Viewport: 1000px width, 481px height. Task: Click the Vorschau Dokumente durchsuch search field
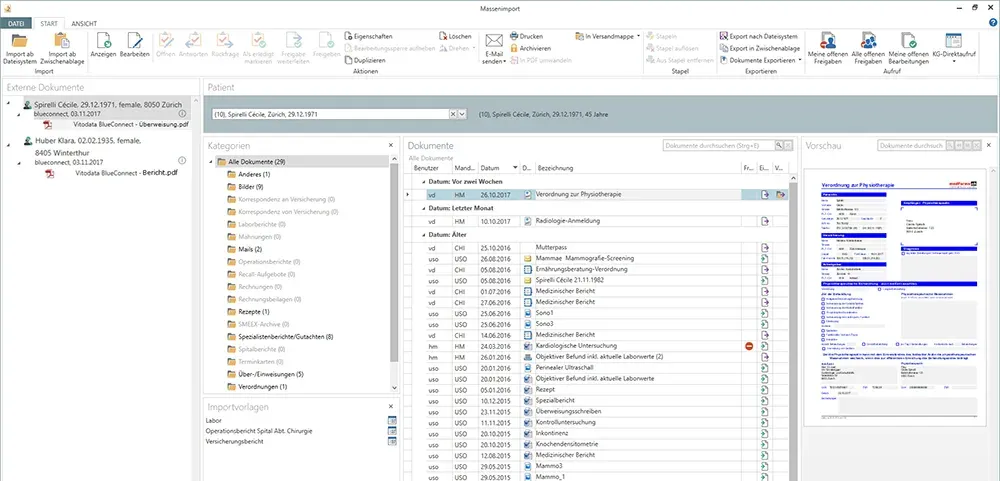click(x=910, y=146)
